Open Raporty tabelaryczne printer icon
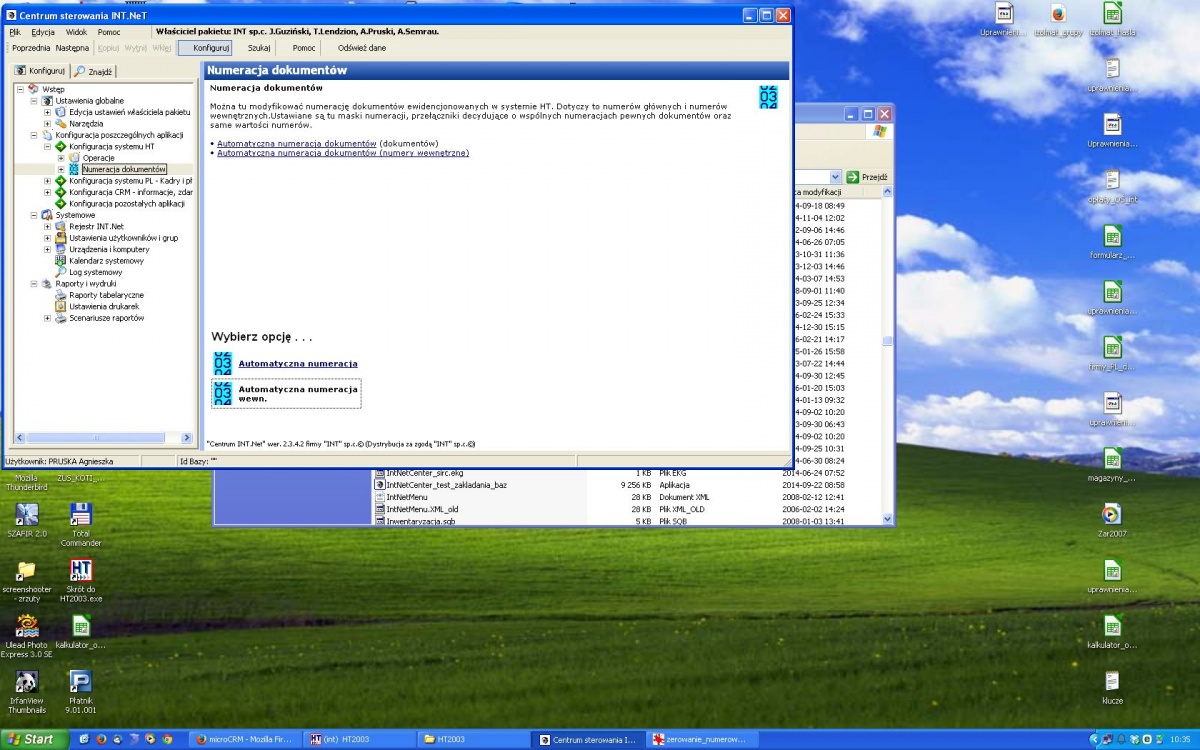1200x750 pixels. point(60,295)
